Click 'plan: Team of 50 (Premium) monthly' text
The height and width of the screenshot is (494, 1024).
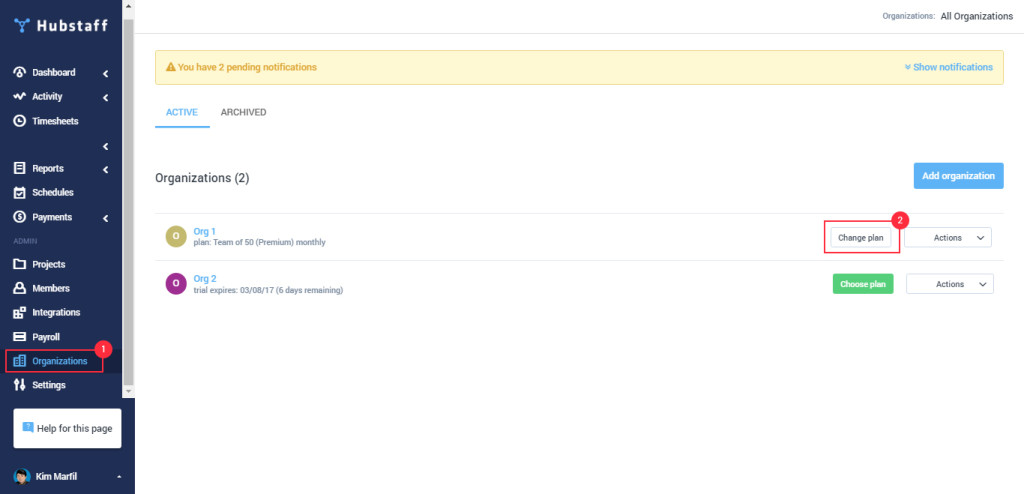(x=259, y=242)
